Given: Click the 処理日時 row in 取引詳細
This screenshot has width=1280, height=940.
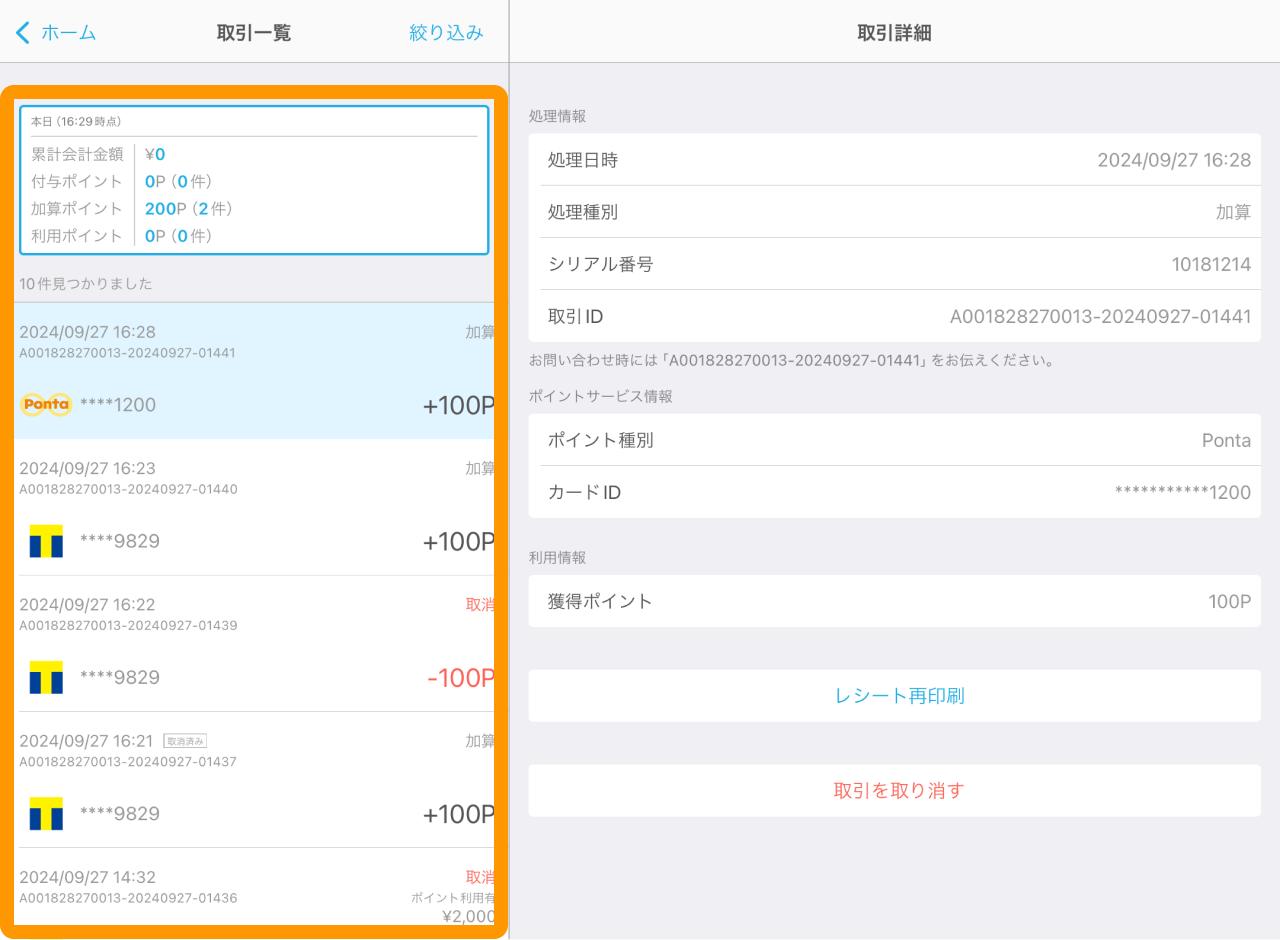Looking at the screenshot, I should (894, 160).
